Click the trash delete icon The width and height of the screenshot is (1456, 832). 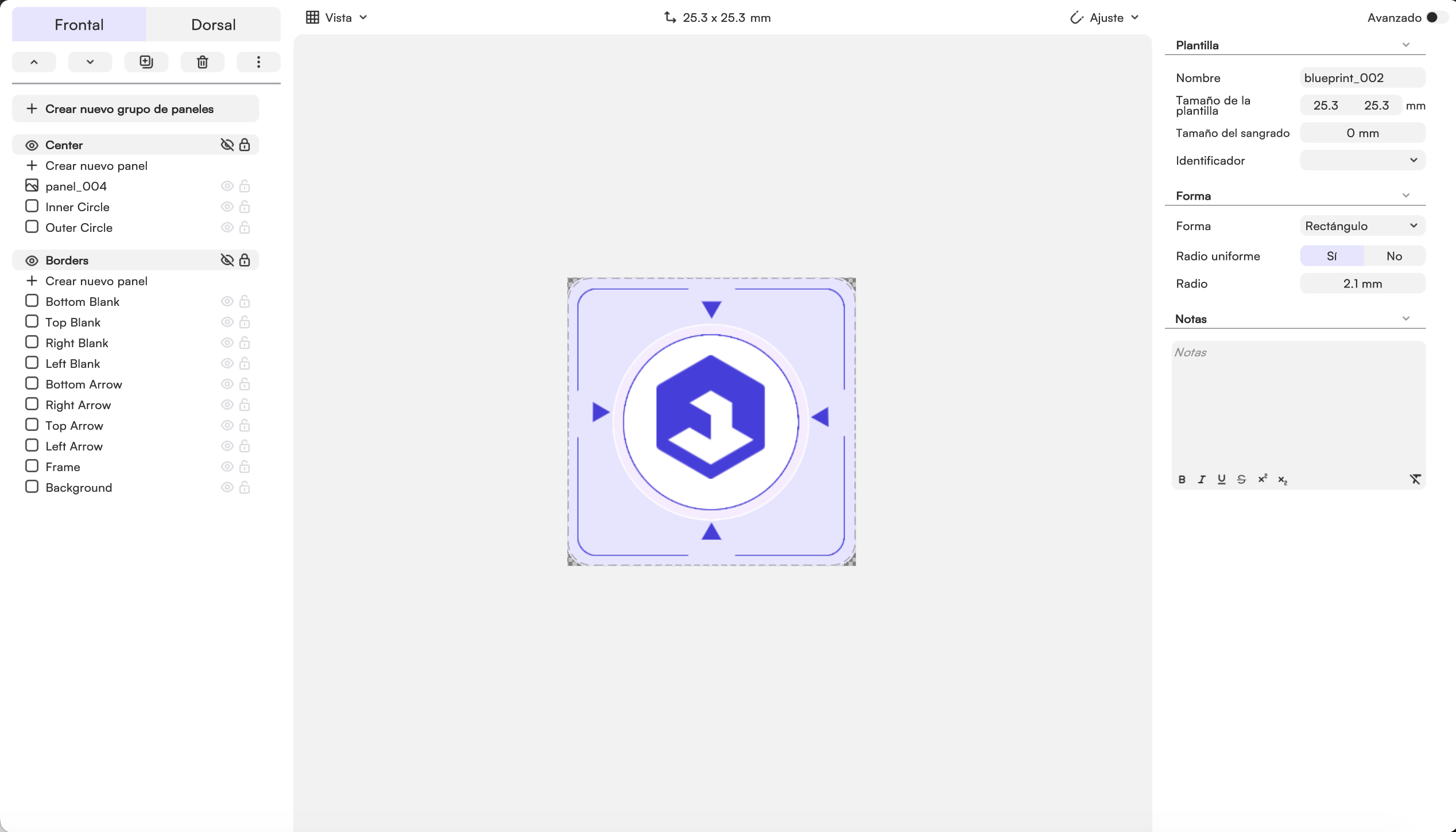point(203,62)
